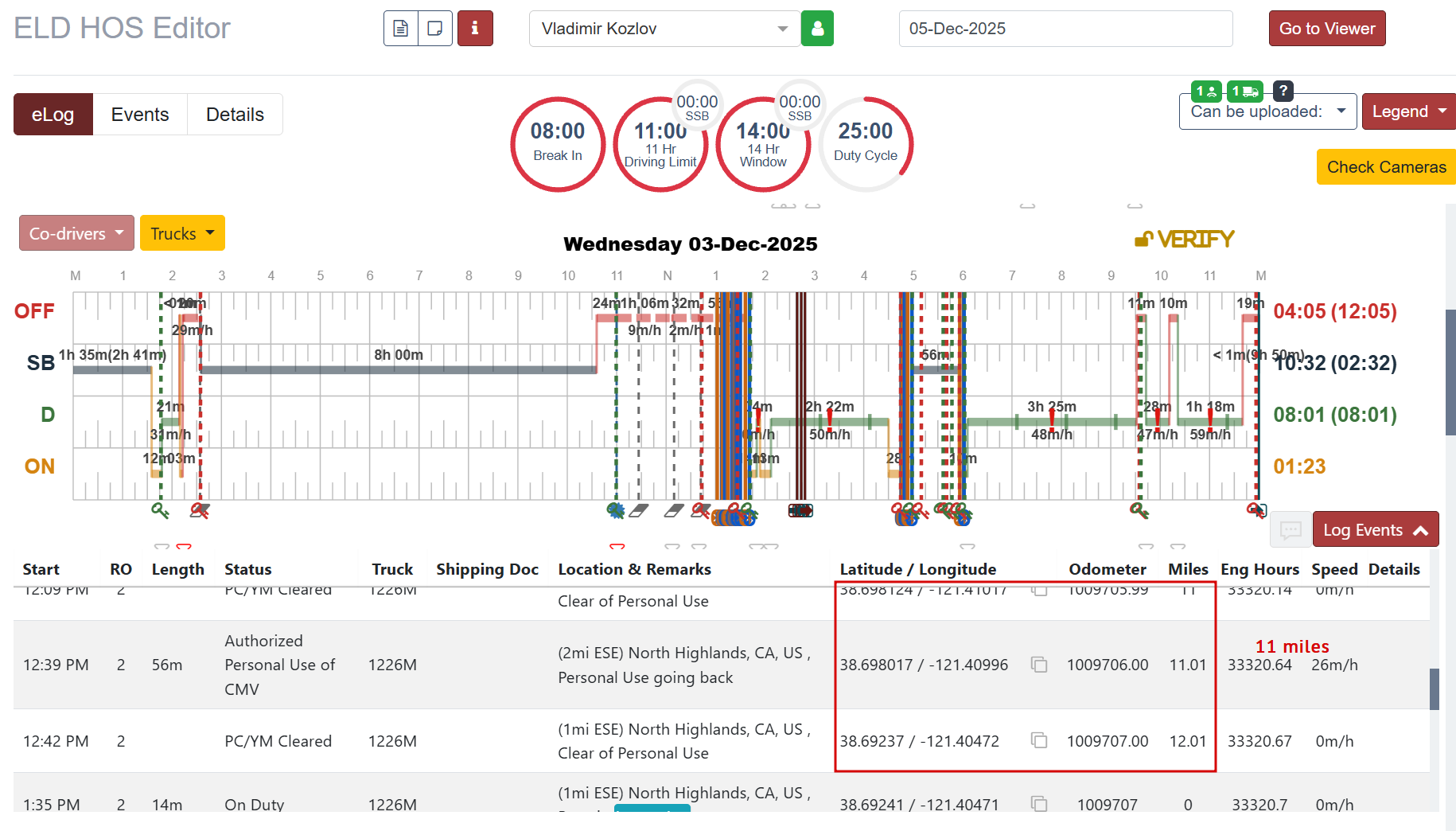Screen dimensions: 1456x831
Task: Expand the Legend dropdown
Action: pos(1408,111)
